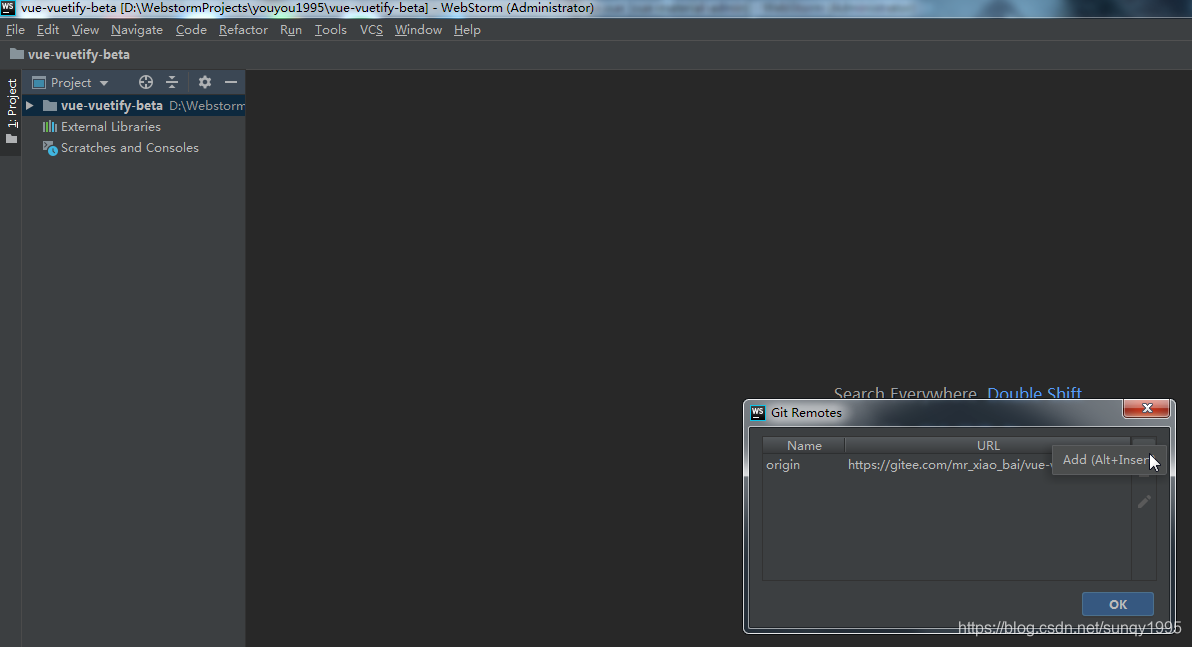Open the Window menu
This screenshot has width=1192, height=647.
coord(418,30)
